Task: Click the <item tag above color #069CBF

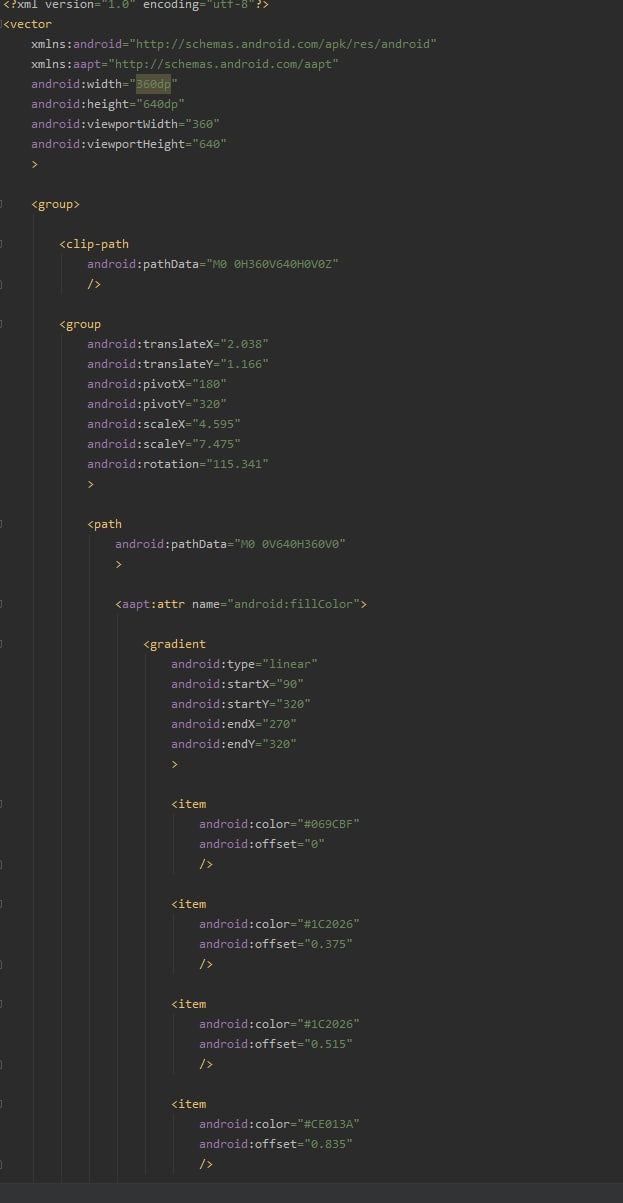Action: tap(189, 804)
